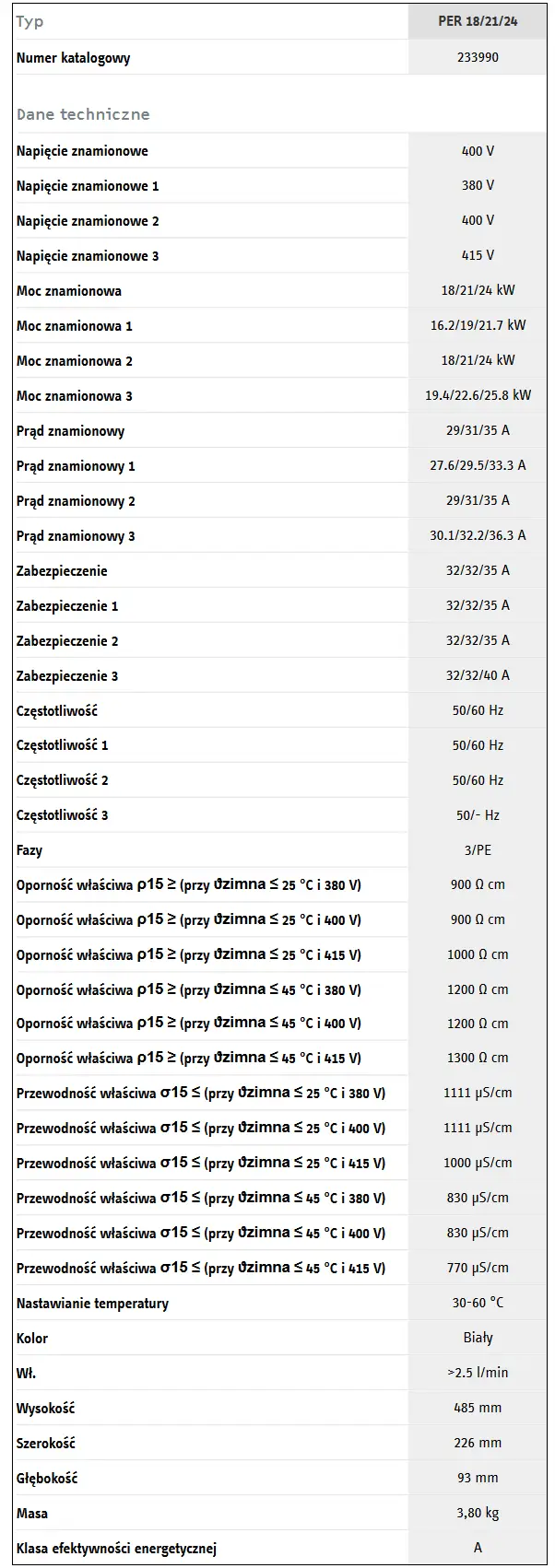Click the 1300 Ω cm resistance value
The height and width of the screenshot is (1568, 555).
pyautogui.click(x=478, y=1059)
